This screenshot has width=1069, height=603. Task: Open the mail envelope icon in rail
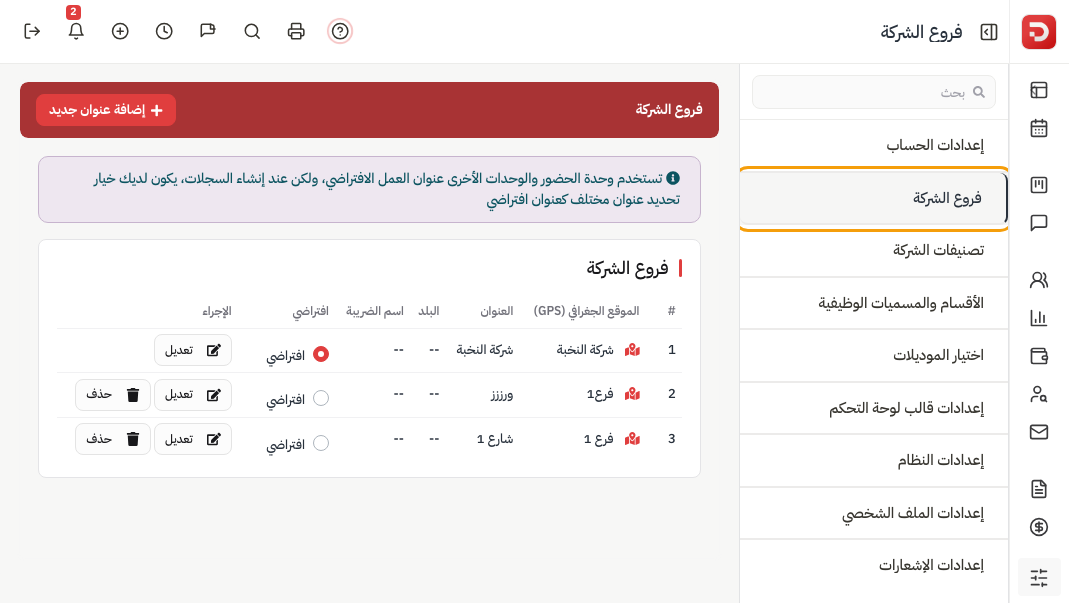point(1038,432)
